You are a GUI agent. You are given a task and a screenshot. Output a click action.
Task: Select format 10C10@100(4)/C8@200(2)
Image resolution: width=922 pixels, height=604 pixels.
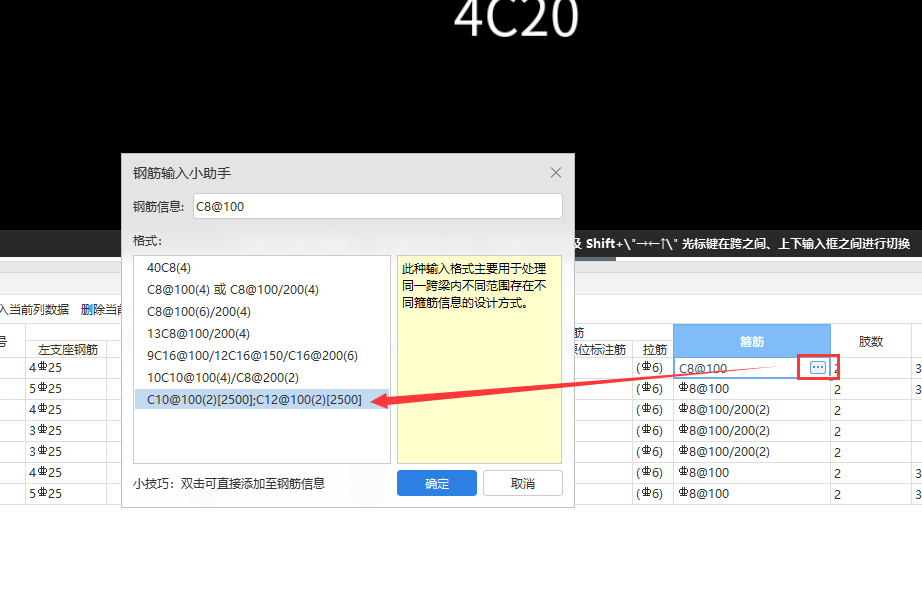click(262, 378)
